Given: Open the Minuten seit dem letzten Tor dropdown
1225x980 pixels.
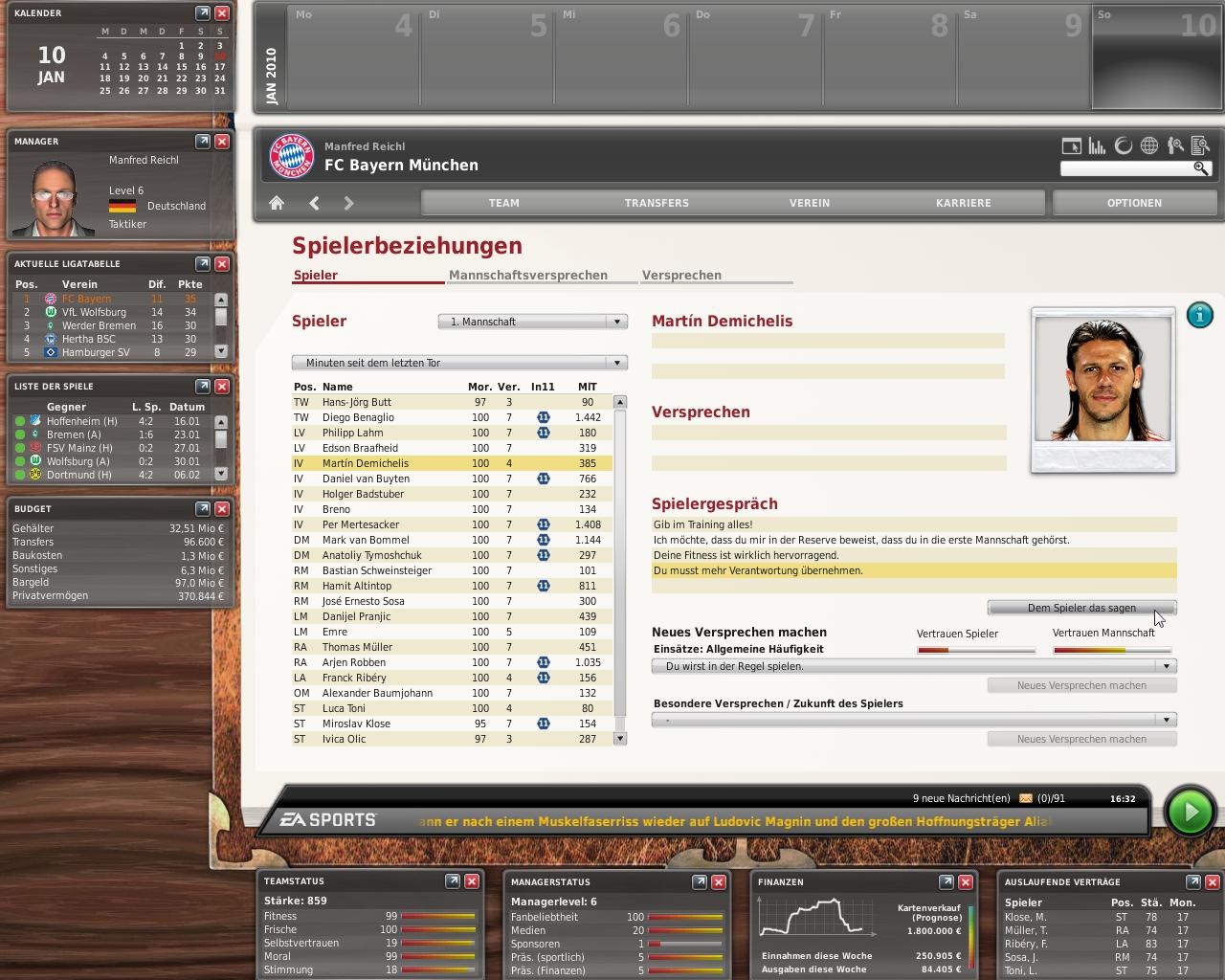Looking at the screenshot, I should (459, 363).
